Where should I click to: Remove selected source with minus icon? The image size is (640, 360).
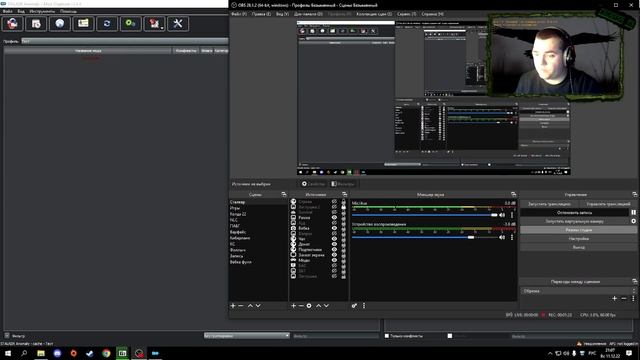[301, 306]
